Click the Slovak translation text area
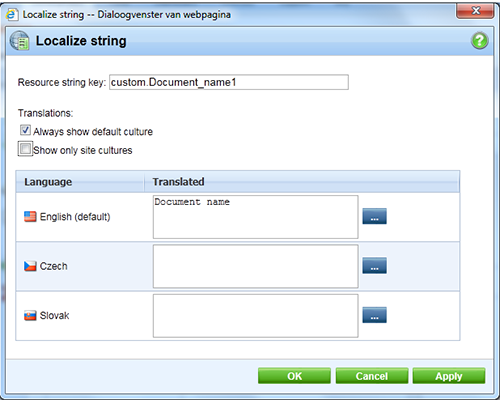500x400 pixels. pyautogui.click(x=256, y=316)
